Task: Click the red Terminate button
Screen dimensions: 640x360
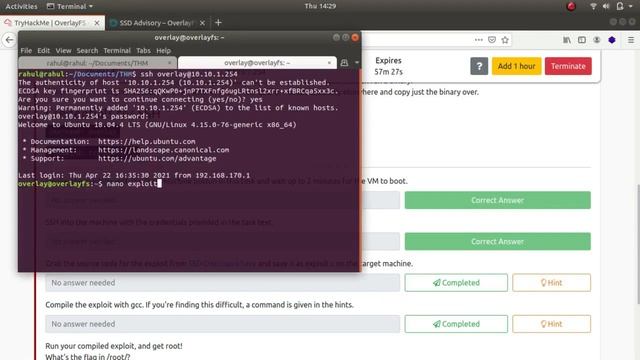Action: (x=568, y=66)
